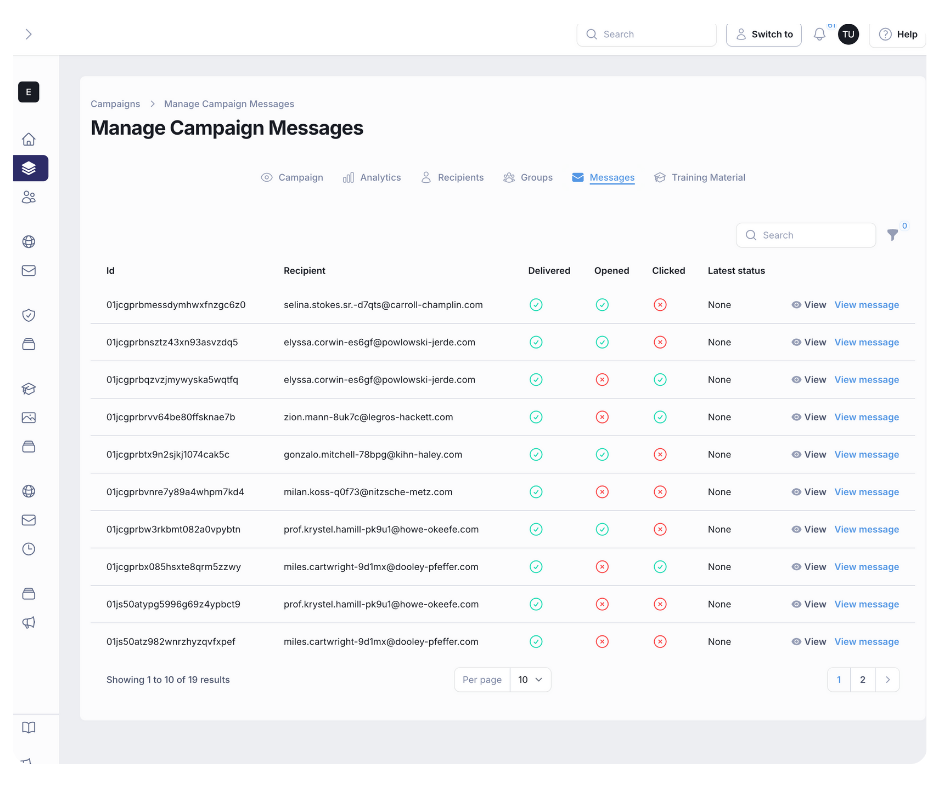Viewport: 940px width, 788px height.
Task: Open the graduation cap sidebar icon
Action: pyautogui.click(x=29, y=389)
